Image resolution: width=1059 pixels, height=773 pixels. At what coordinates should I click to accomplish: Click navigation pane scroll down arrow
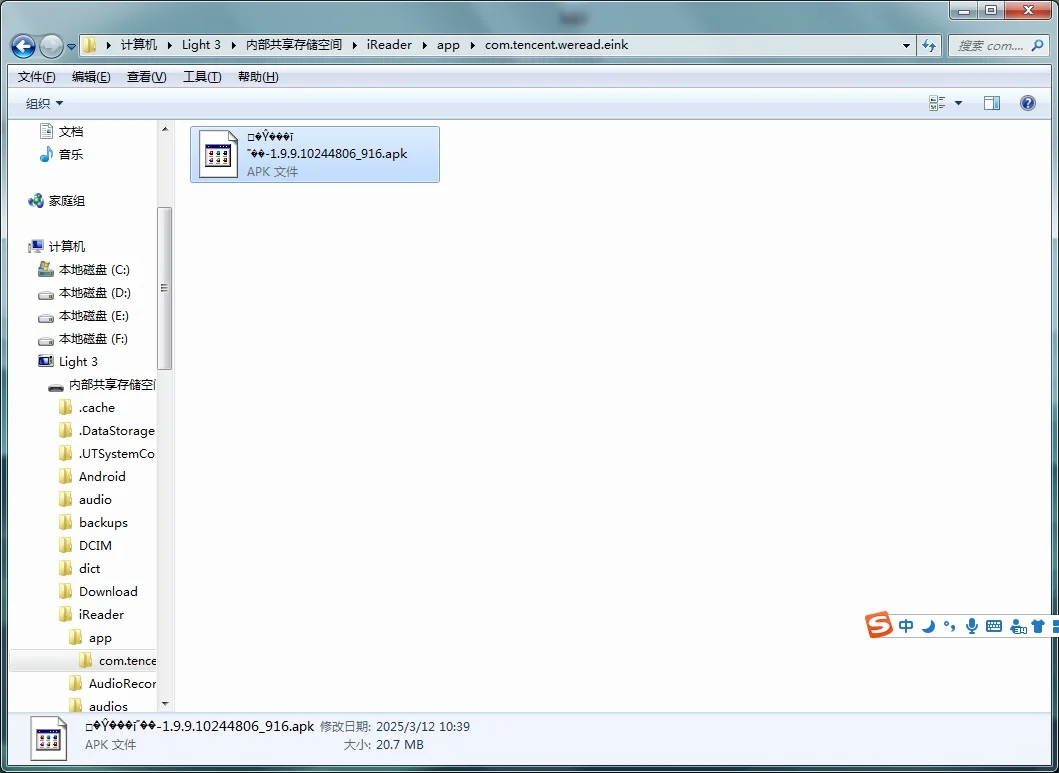coord(165,705)
